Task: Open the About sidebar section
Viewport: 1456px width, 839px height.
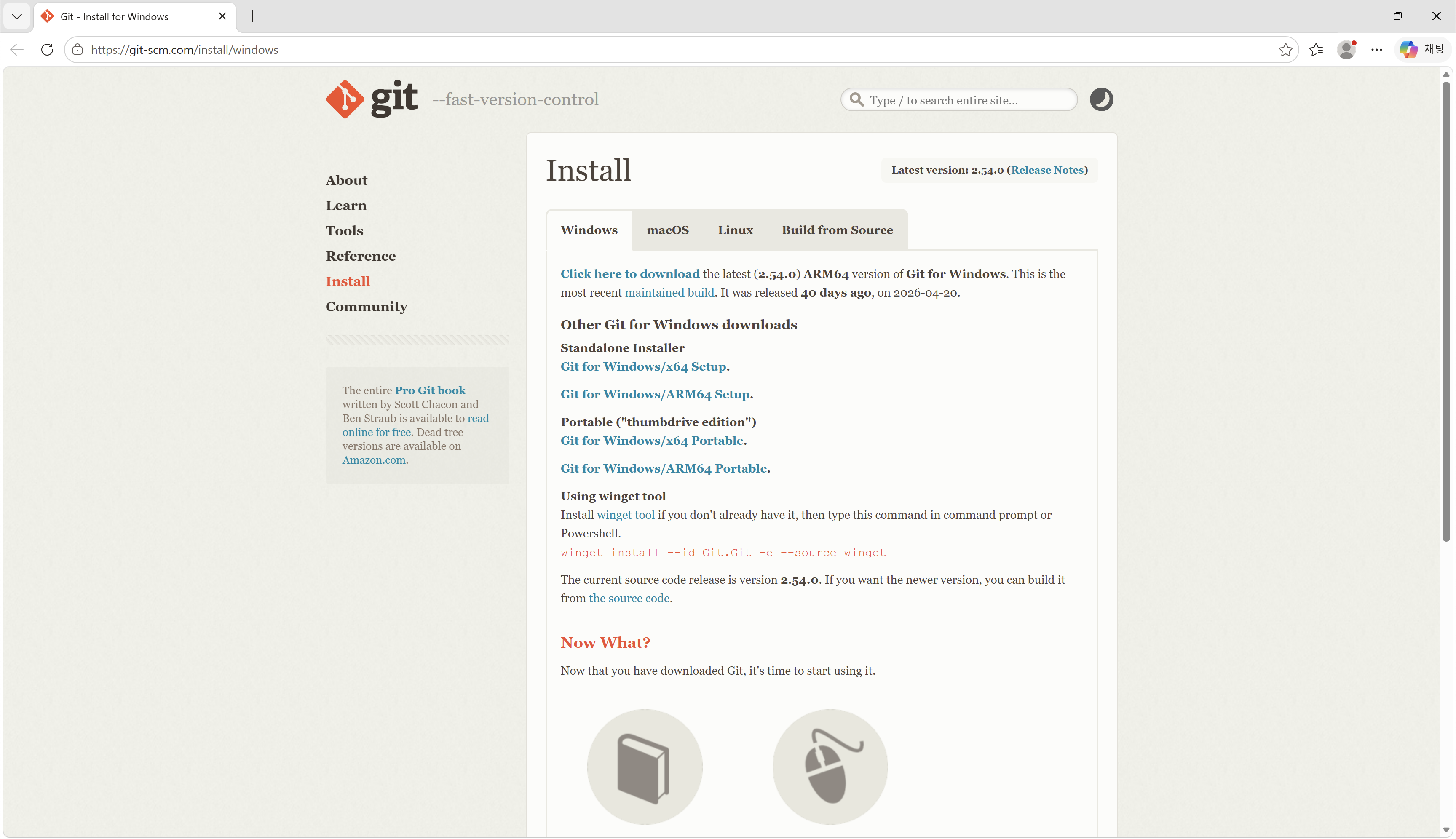Action: (x=346, y=180)
